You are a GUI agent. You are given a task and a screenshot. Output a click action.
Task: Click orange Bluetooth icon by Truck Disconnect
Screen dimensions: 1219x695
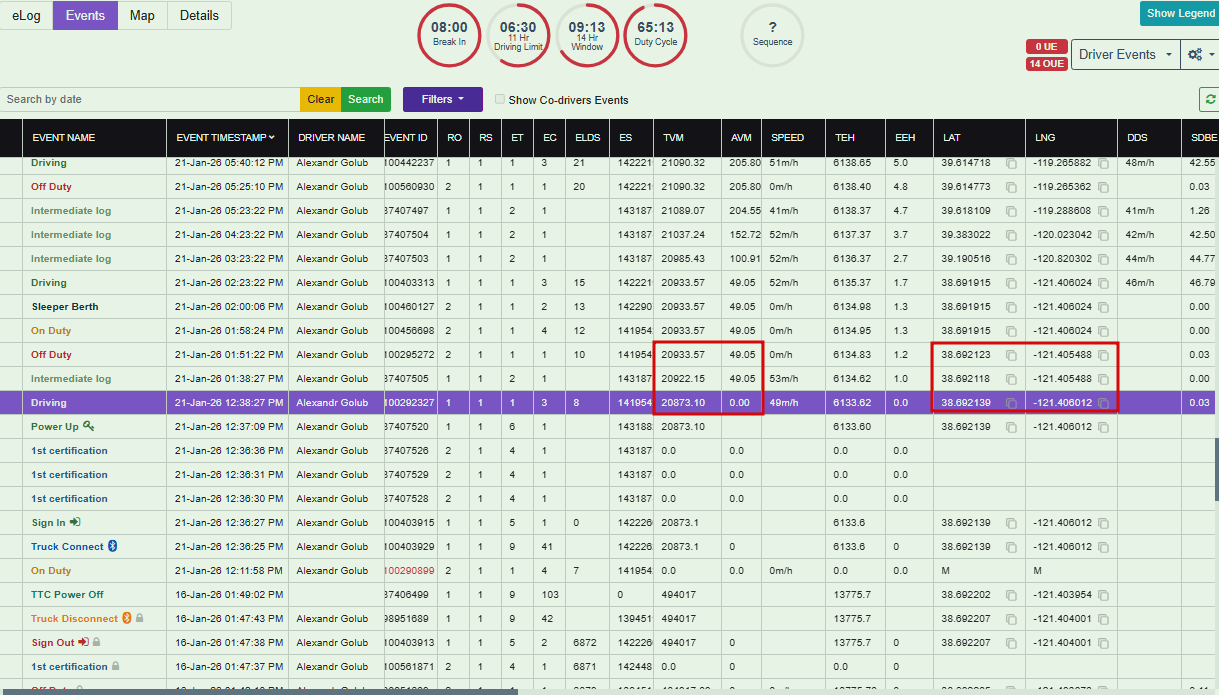[x=127, y=618]
